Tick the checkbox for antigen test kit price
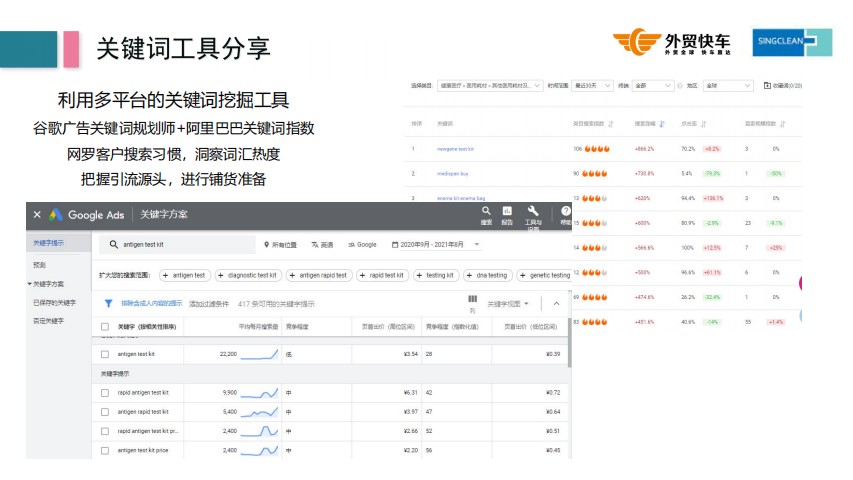The width and height of the screenshot is (853, 480). pyautogui.click(x=105, y=451)
